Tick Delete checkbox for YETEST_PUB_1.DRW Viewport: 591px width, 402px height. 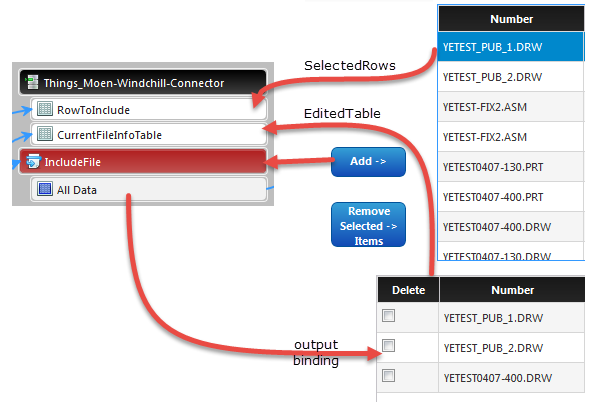pyautogui.click(x=389, y=315)
